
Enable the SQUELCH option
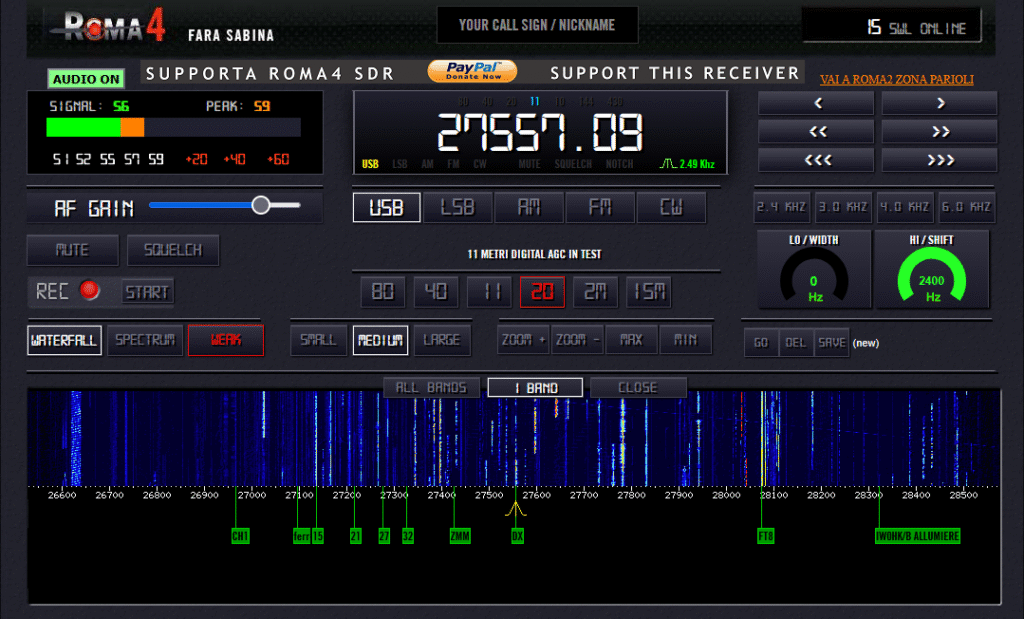tap(172, 250)
